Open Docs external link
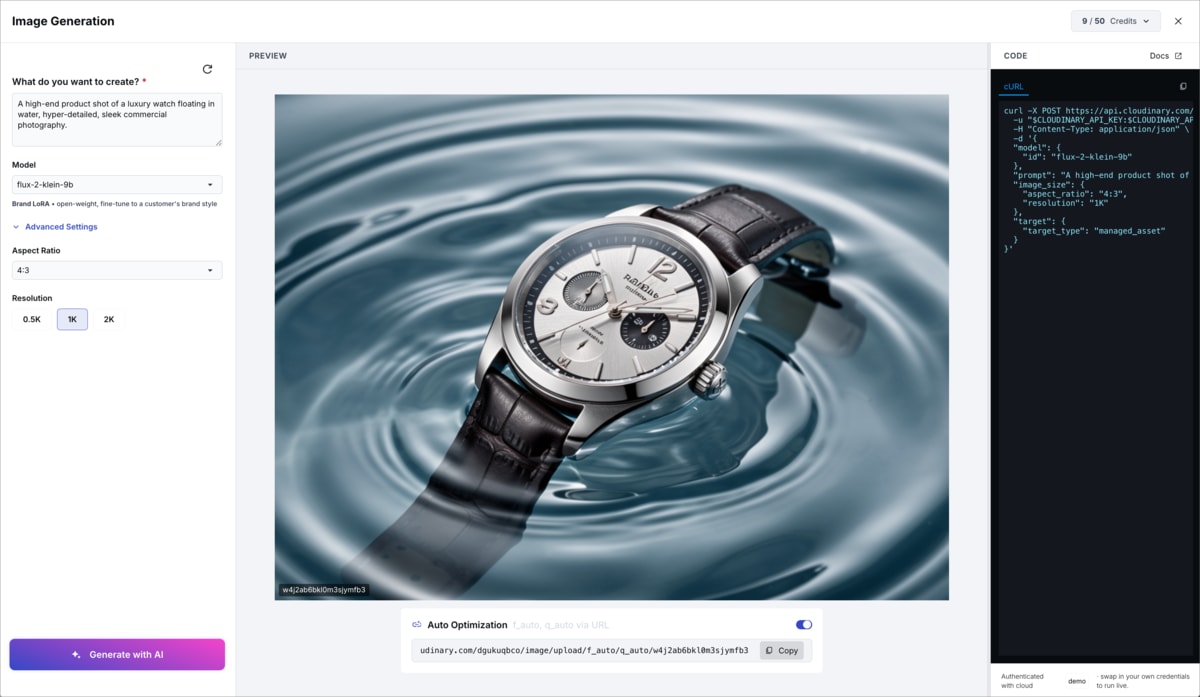Viewport: 1200px width, 697px height. [1166, 56]
